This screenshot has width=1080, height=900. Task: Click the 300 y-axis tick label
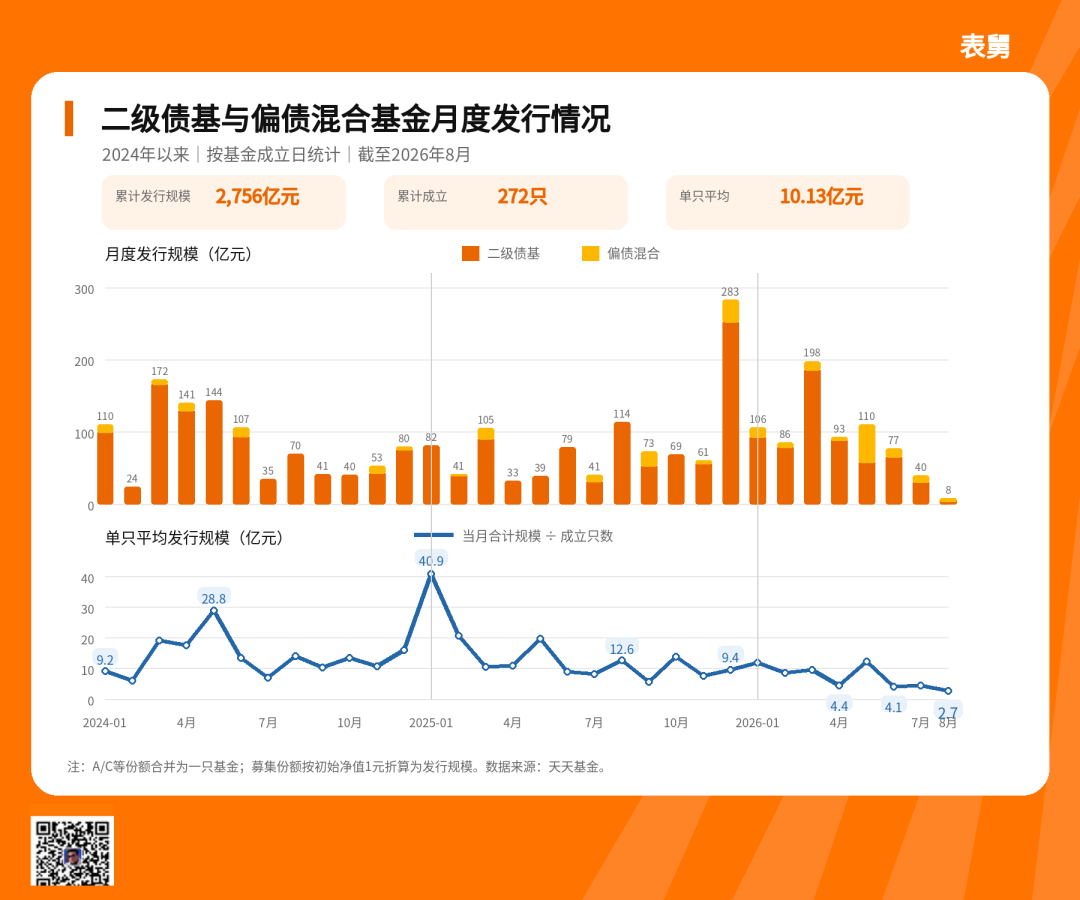point(84,289)
